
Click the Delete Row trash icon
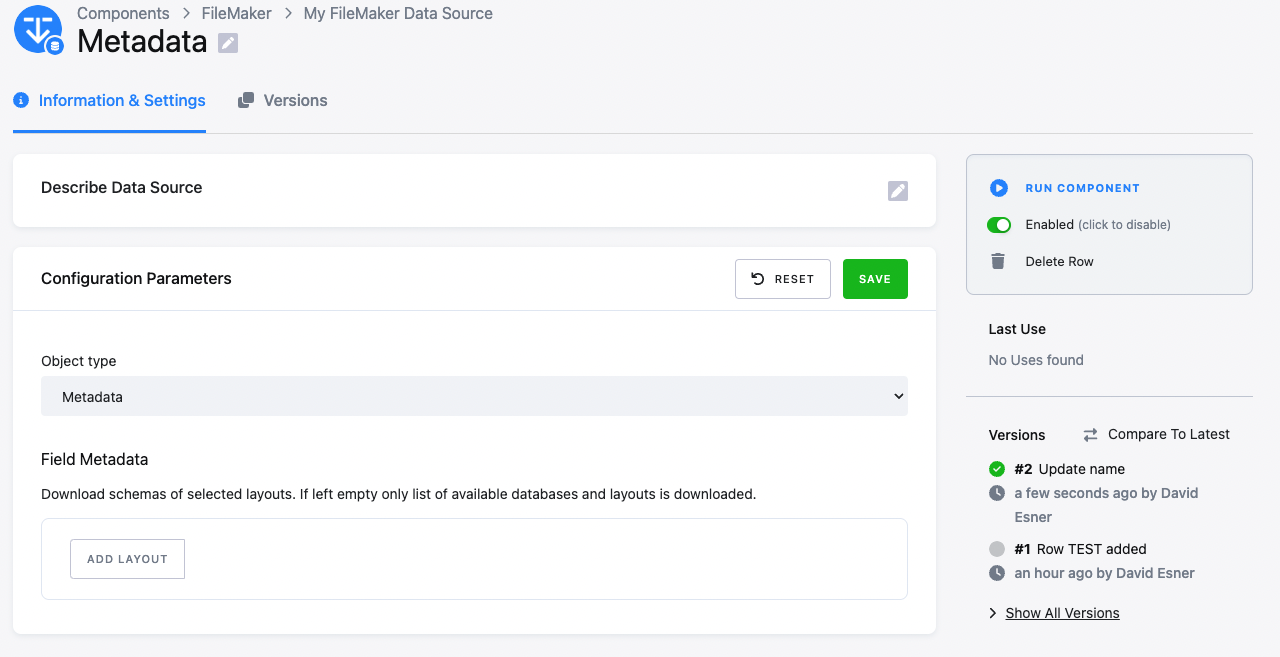point(998,261)
